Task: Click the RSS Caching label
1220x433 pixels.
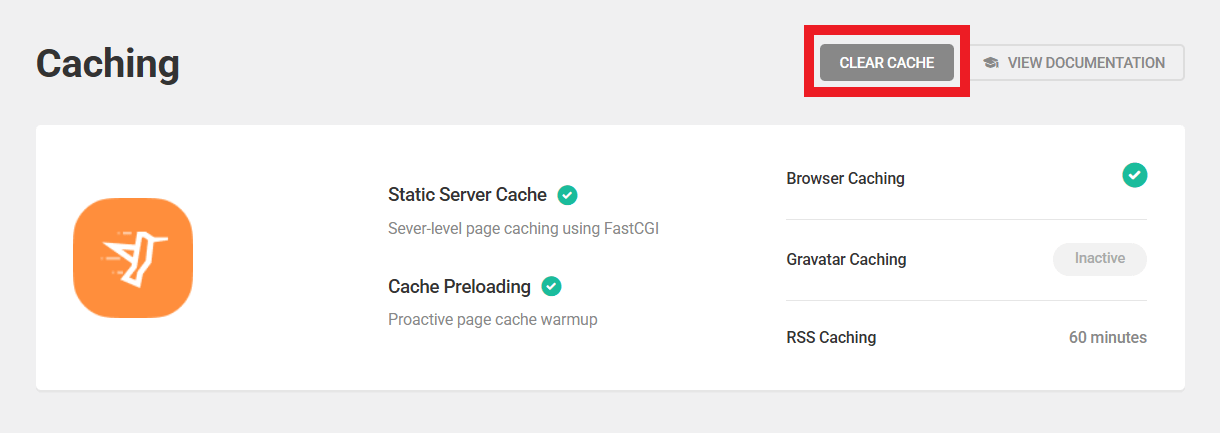Action: 831,338
